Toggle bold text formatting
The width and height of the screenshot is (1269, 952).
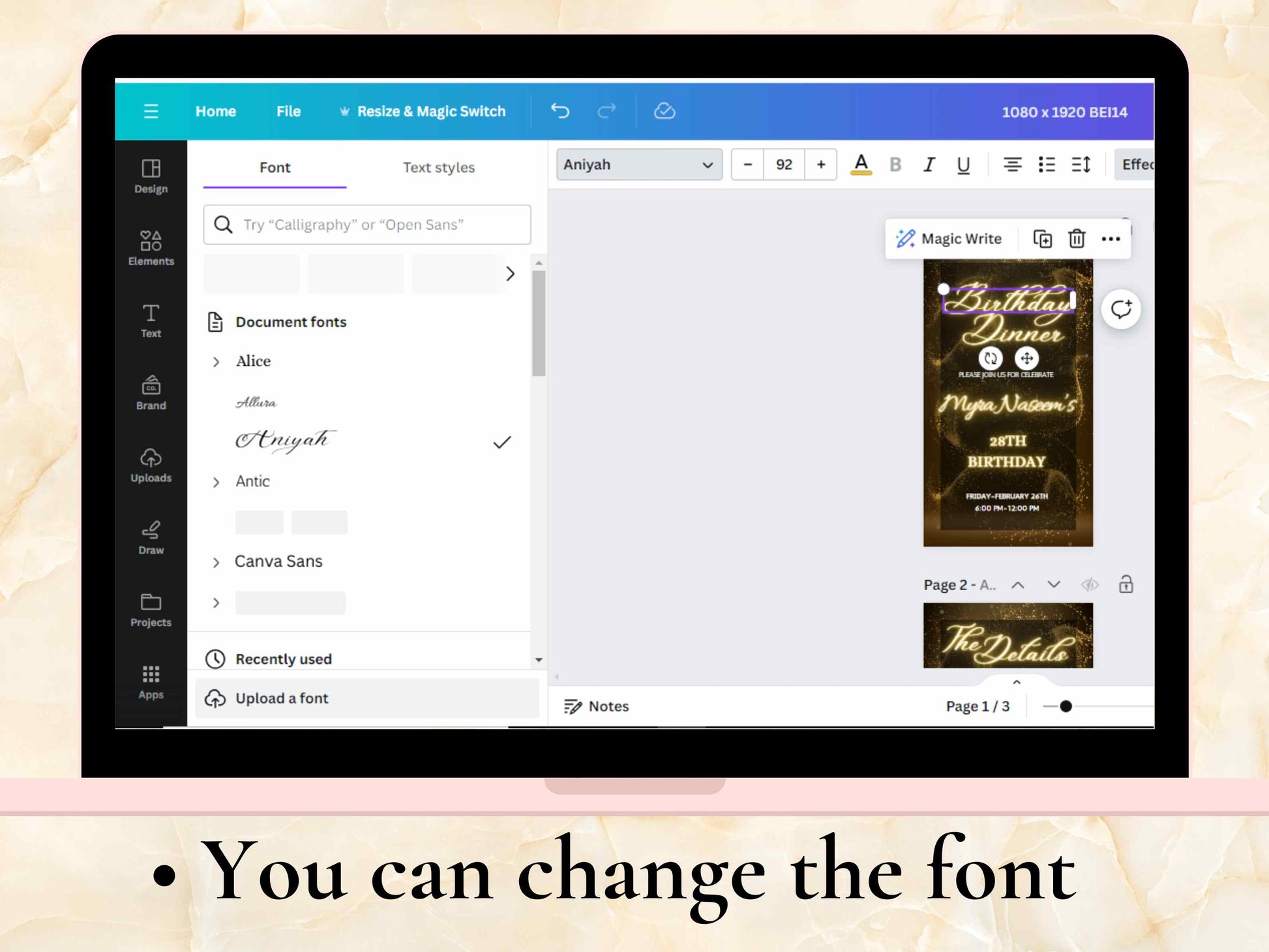[895, 164]
